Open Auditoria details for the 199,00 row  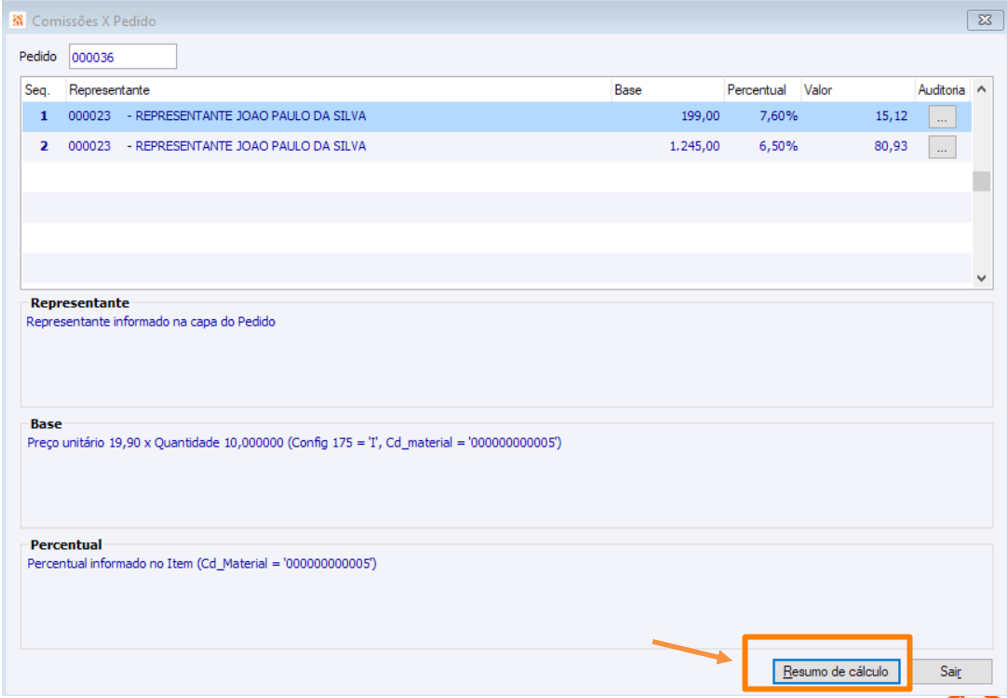(942, 117)
